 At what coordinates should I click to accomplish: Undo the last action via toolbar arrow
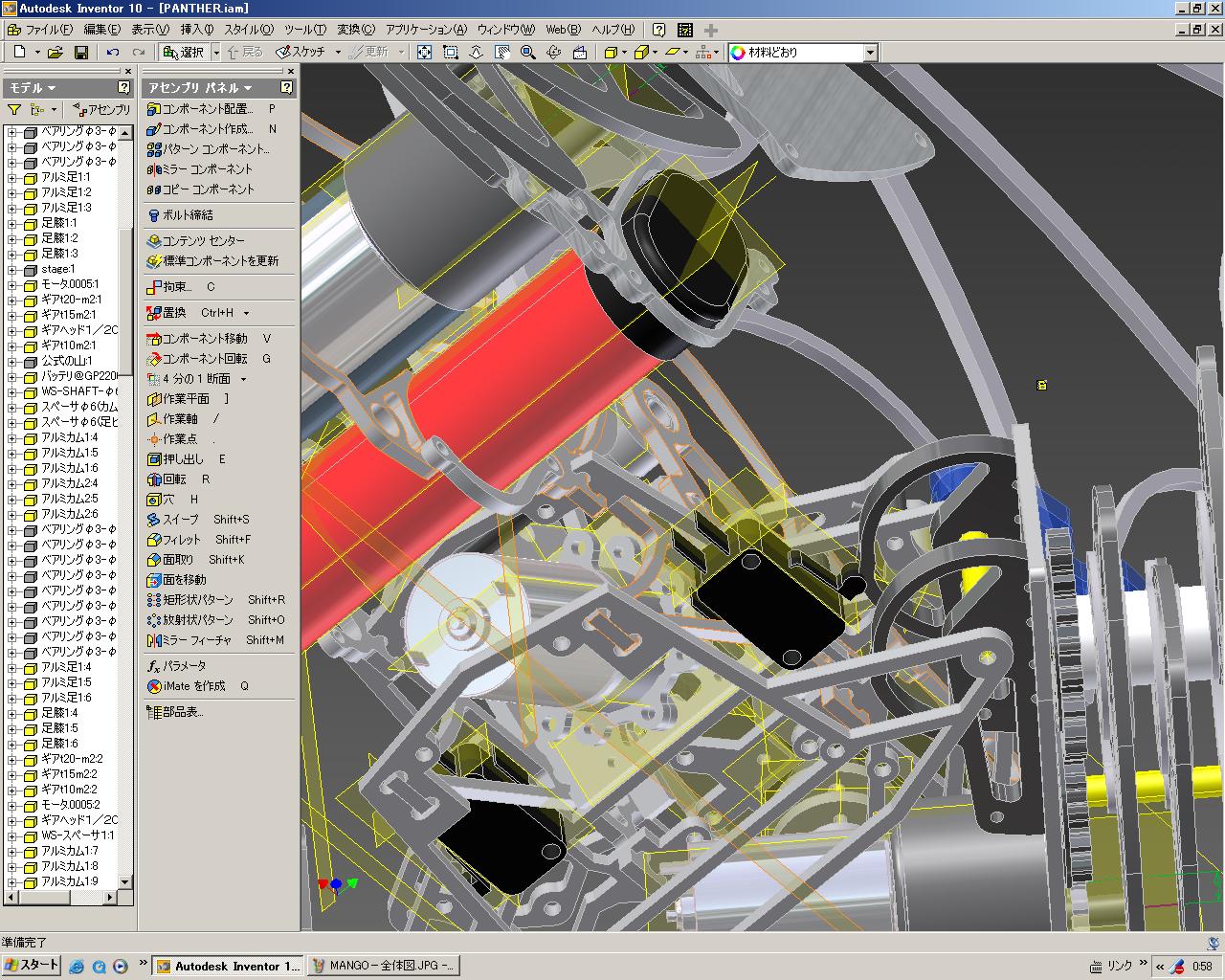tap(113, 52)
